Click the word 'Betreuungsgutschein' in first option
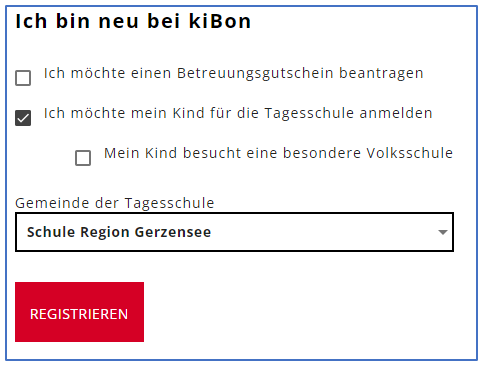Screen dimensions: 483x365 (255, 74)
